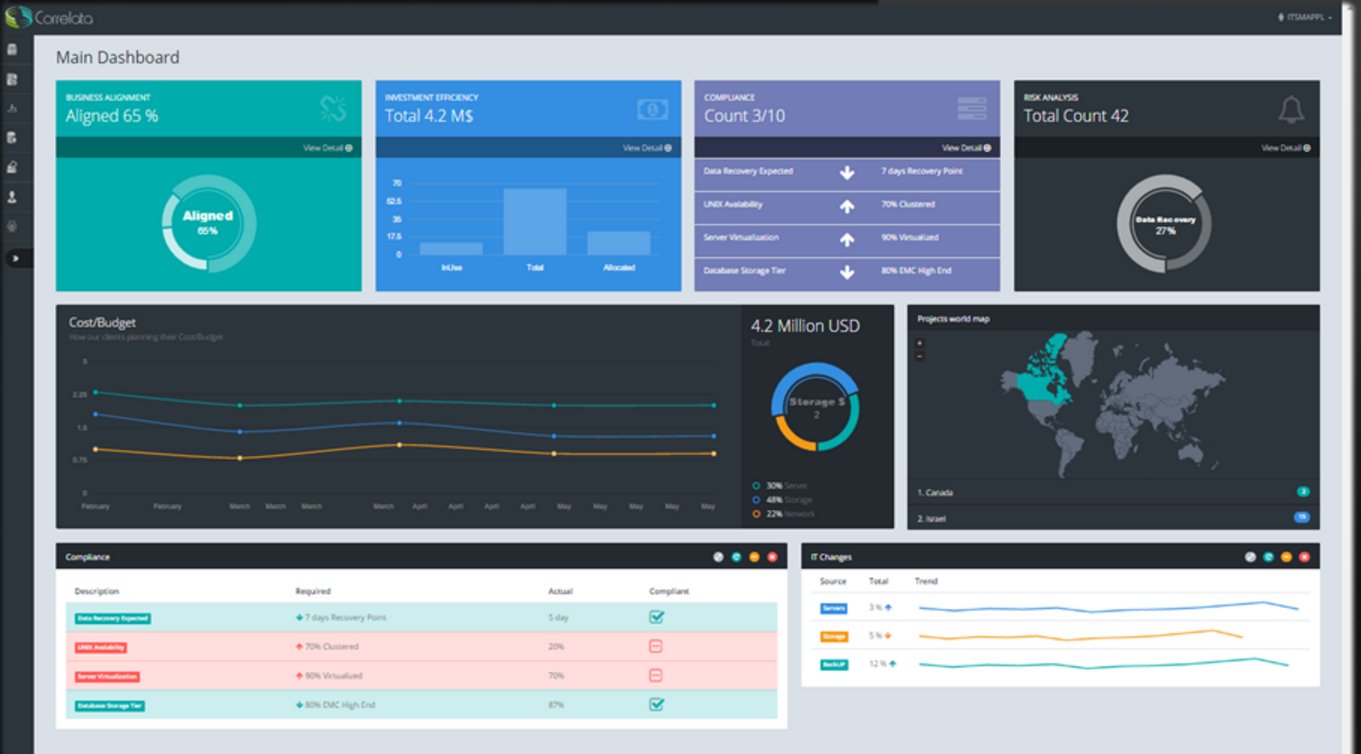1361x754 pixels.
Task: Zoom in on the Projects world map
Action: point(920,344)
